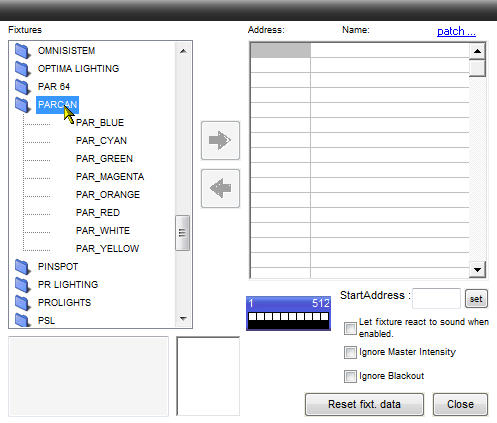Click the right arrow add-fixture button
497x423 pixels.
220,140
